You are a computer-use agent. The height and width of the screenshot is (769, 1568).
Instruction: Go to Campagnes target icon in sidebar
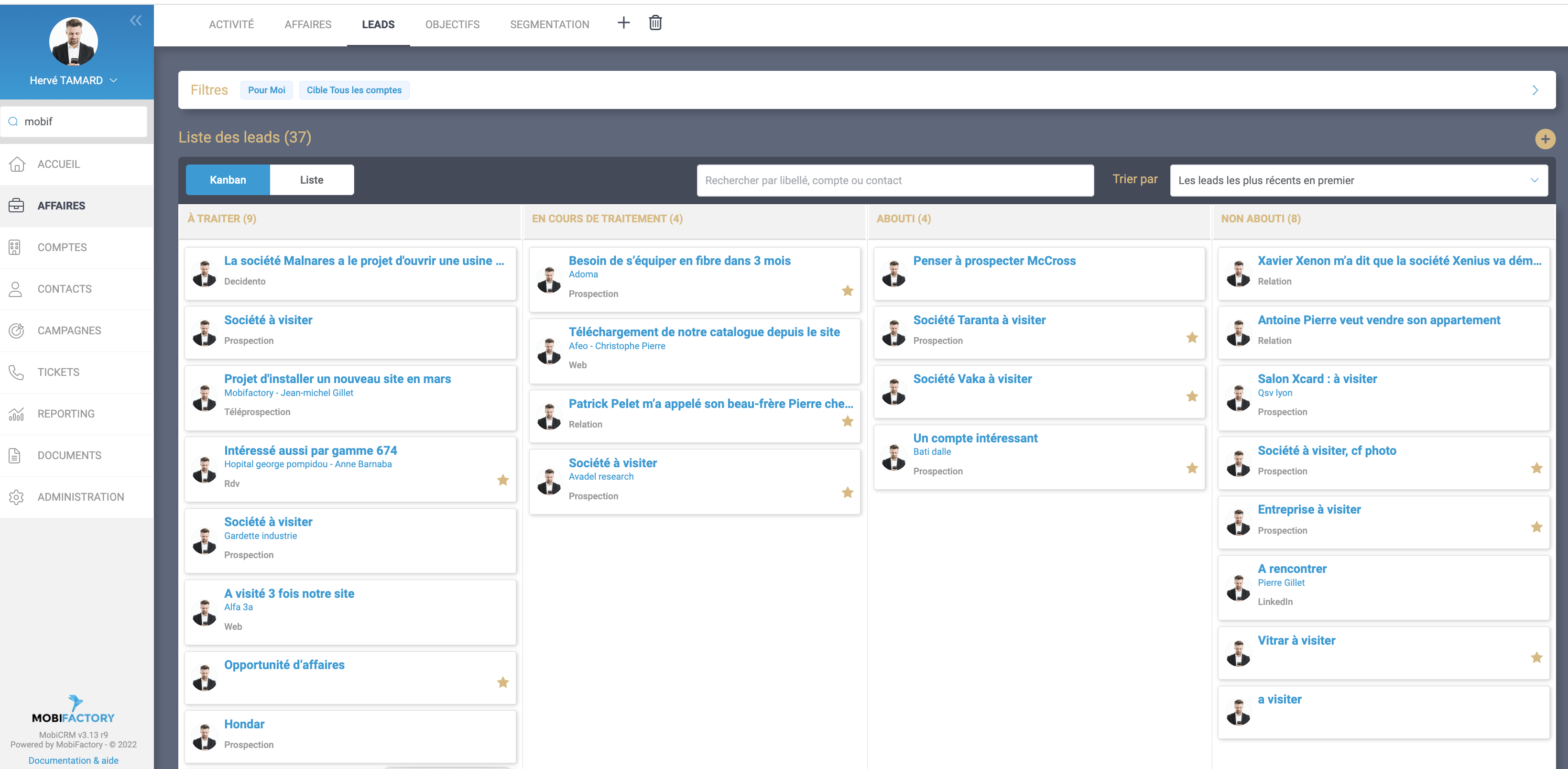tap(16, 330)
